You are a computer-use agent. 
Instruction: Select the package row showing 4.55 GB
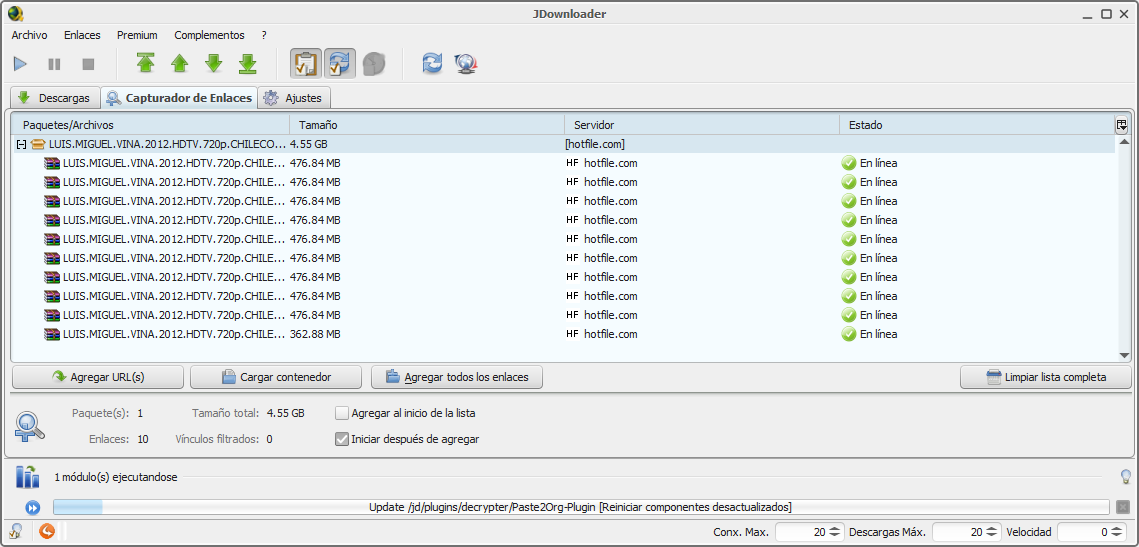point(564,144)
